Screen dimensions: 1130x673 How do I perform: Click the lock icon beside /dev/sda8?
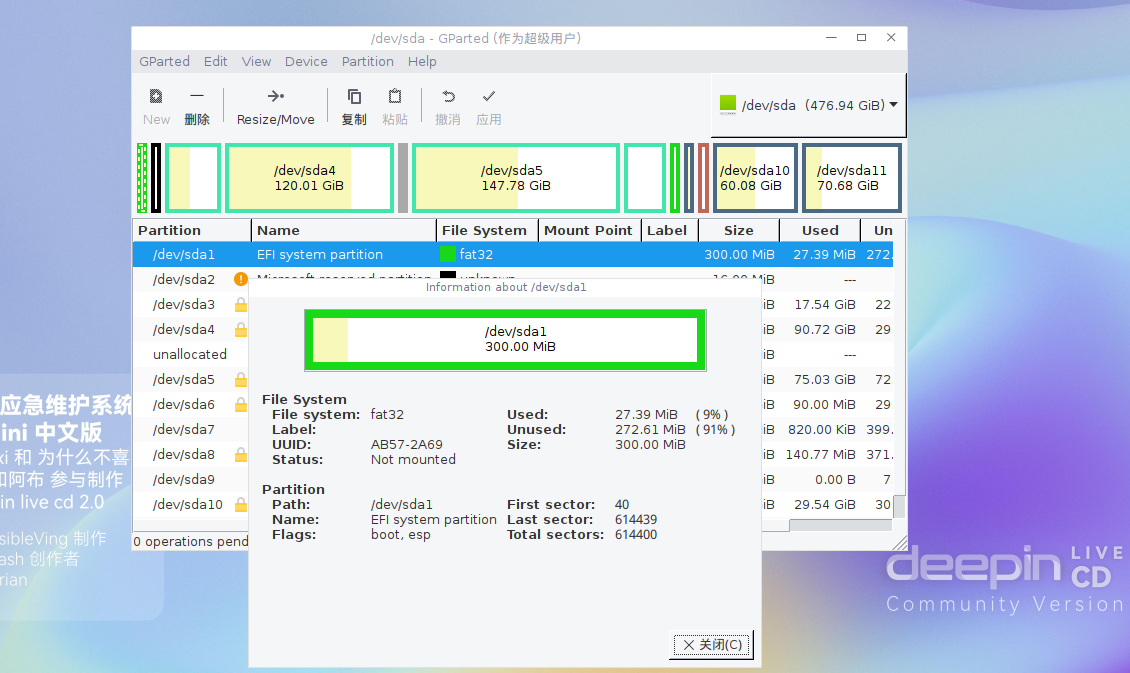point(240,455)
